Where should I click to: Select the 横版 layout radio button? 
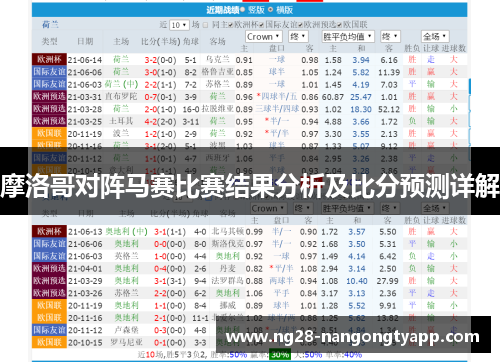(270, 10)
